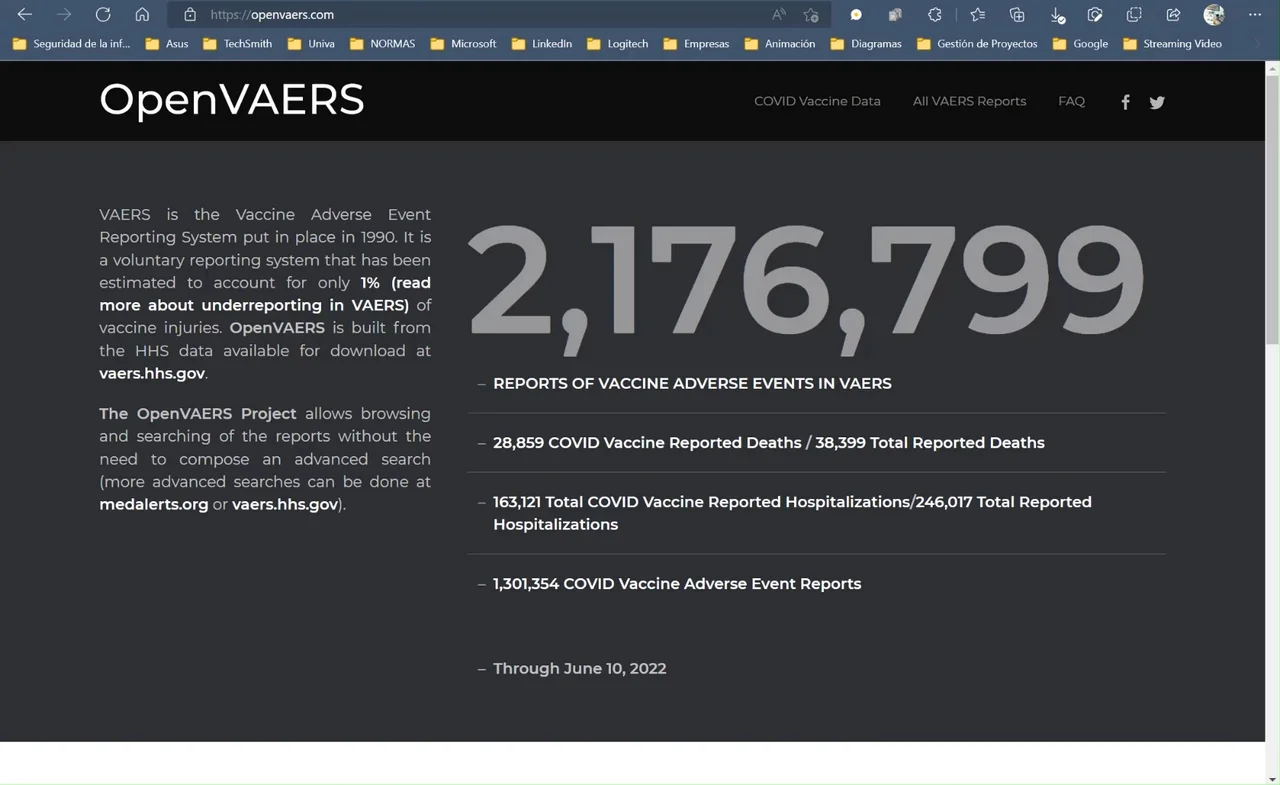Viewport: 1280px width, 785px height.
Task: Click 'The OpenVAERS Project' bold text
Action: 198,414
